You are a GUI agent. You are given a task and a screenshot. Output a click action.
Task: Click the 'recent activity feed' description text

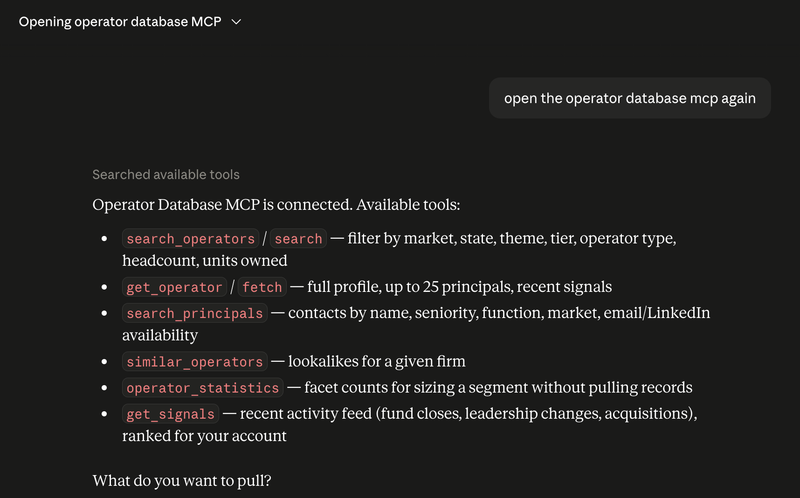tap(306, 413)
